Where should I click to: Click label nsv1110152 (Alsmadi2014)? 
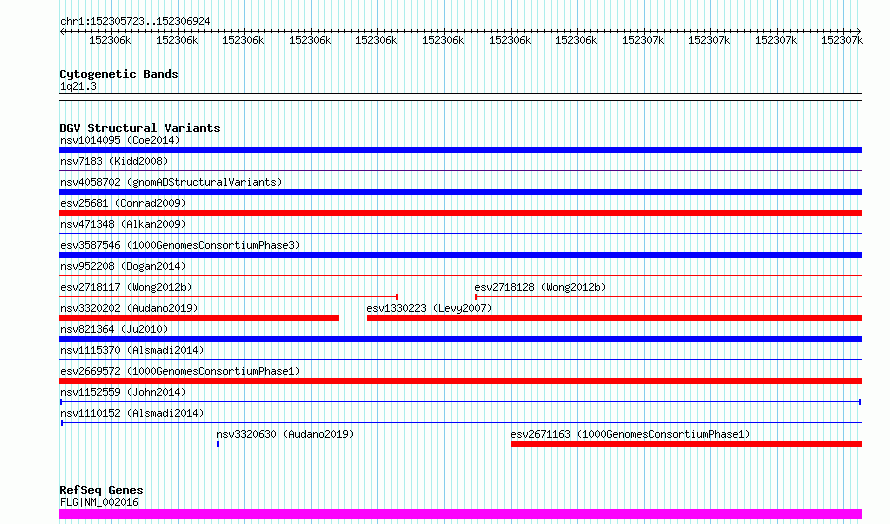132,413
